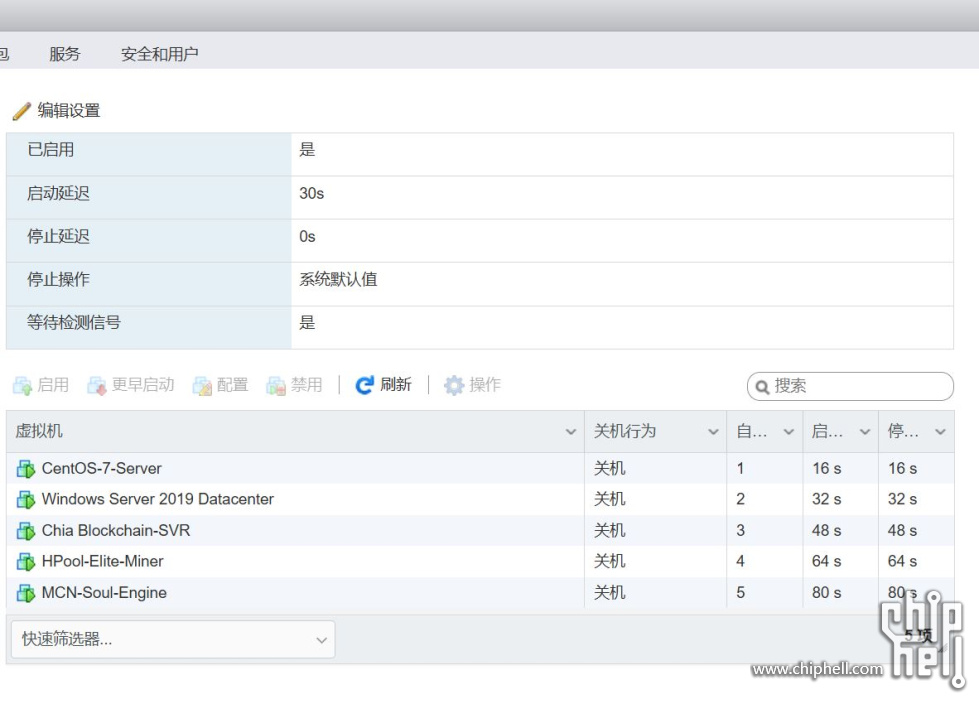
Task: Sort by the 关机行为 column header
Action: (x=625, y=431)
